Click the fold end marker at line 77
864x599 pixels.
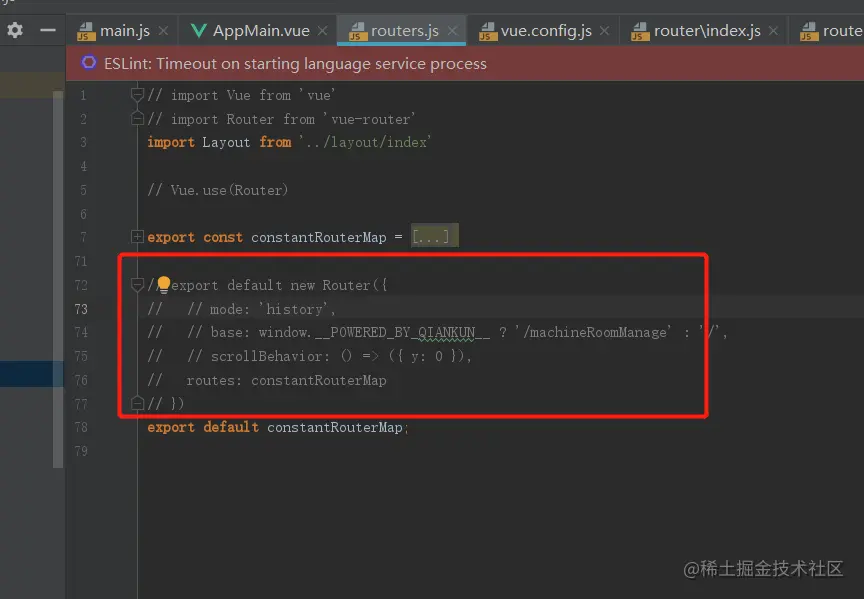tap(137, 404)
